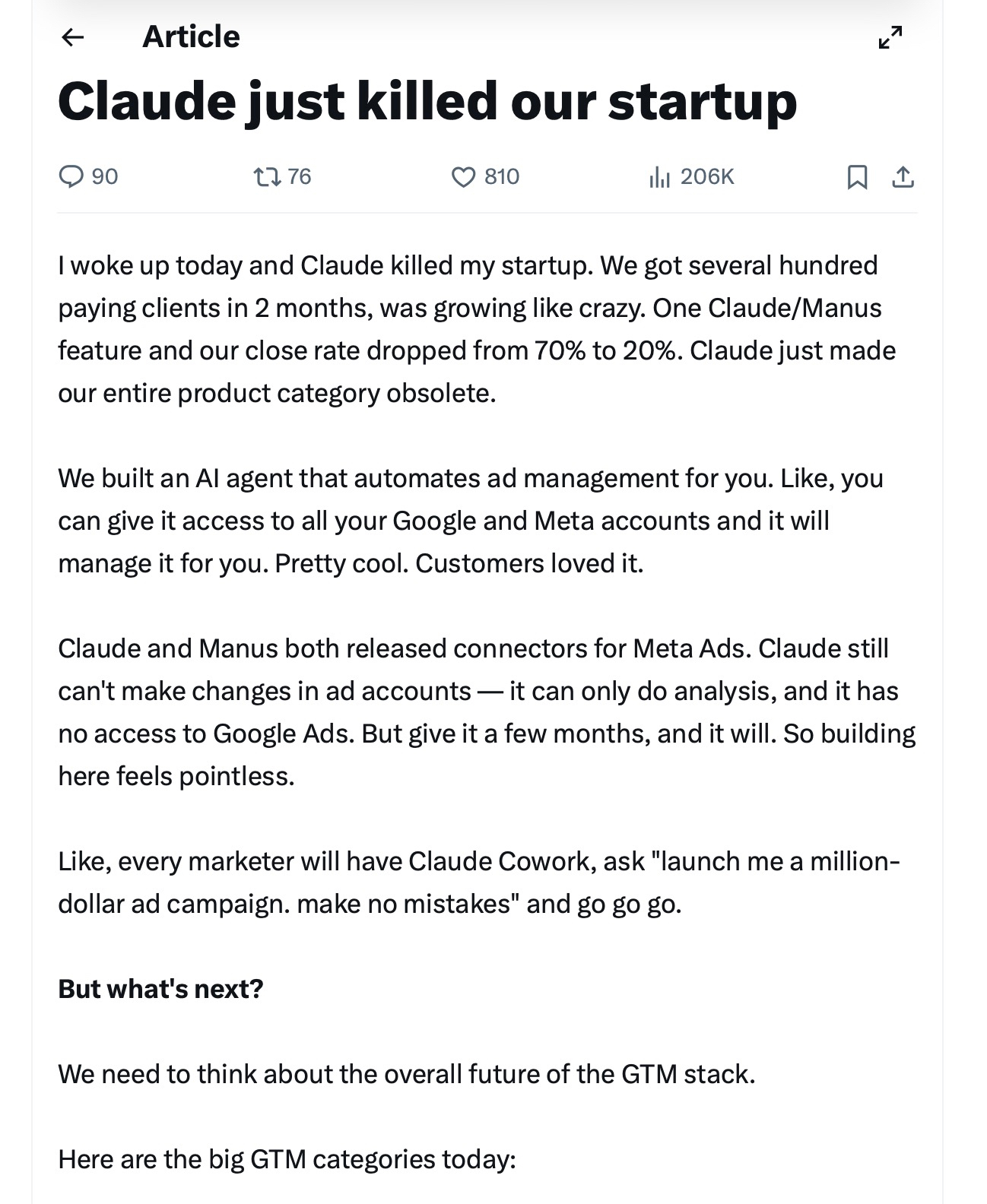Image resolution: width=987 pixels, height=1204 pixels.
Task: Click the line "Here are the big GTM categories today"
Action: click(x=287, y=1159)
